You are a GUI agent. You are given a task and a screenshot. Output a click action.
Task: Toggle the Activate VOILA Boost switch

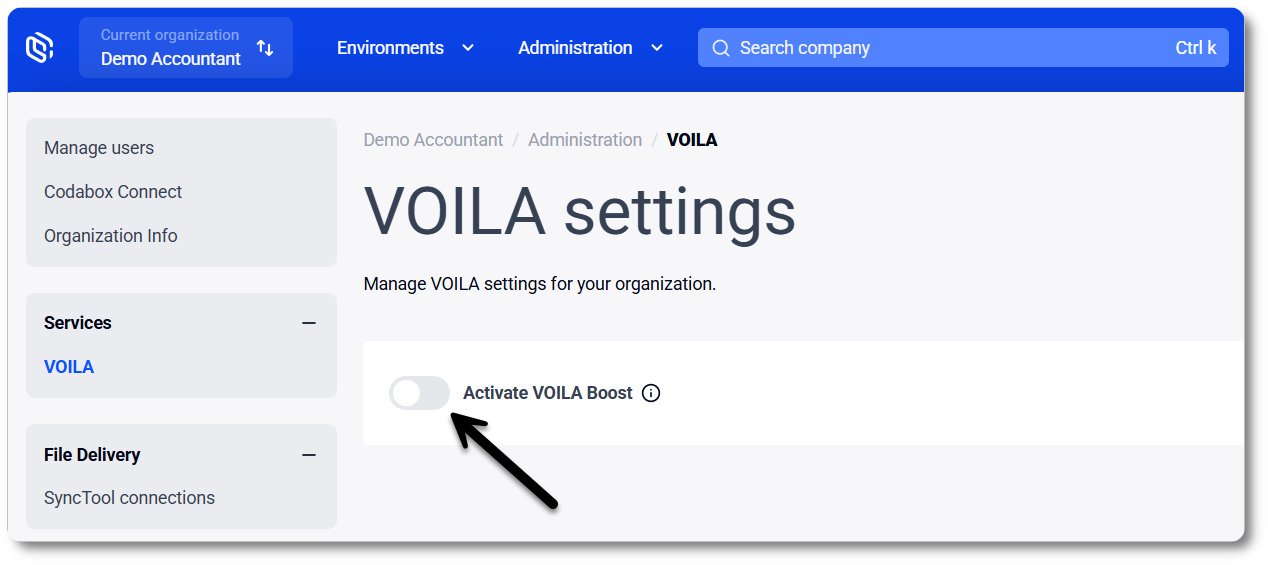(x=419, y=393)
